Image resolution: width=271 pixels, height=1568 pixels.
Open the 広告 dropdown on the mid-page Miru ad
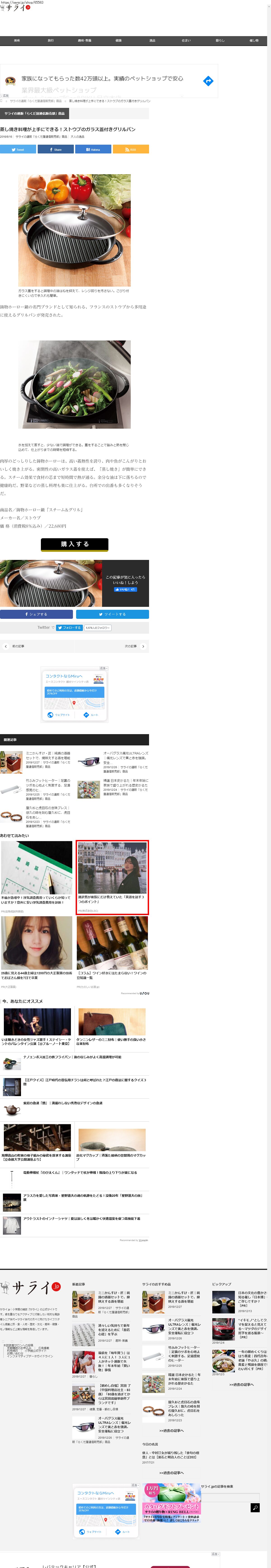(103, 668)
